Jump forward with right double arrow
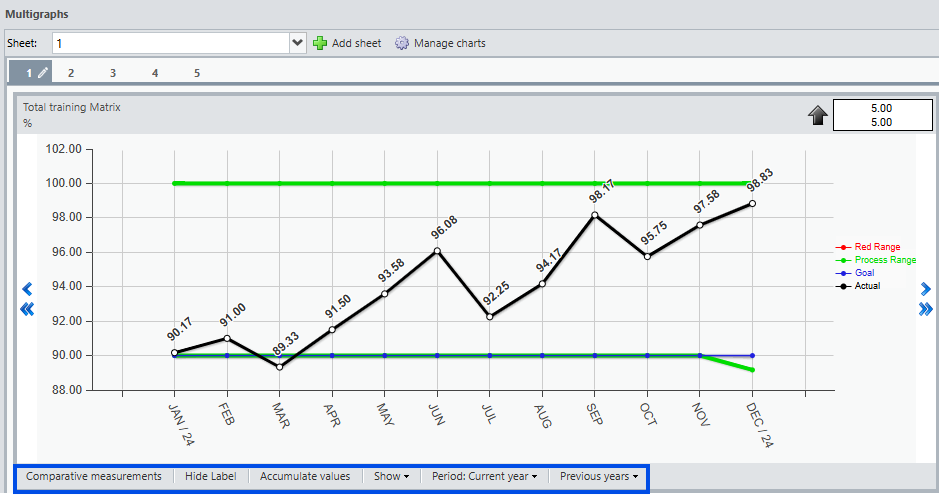 925,309
